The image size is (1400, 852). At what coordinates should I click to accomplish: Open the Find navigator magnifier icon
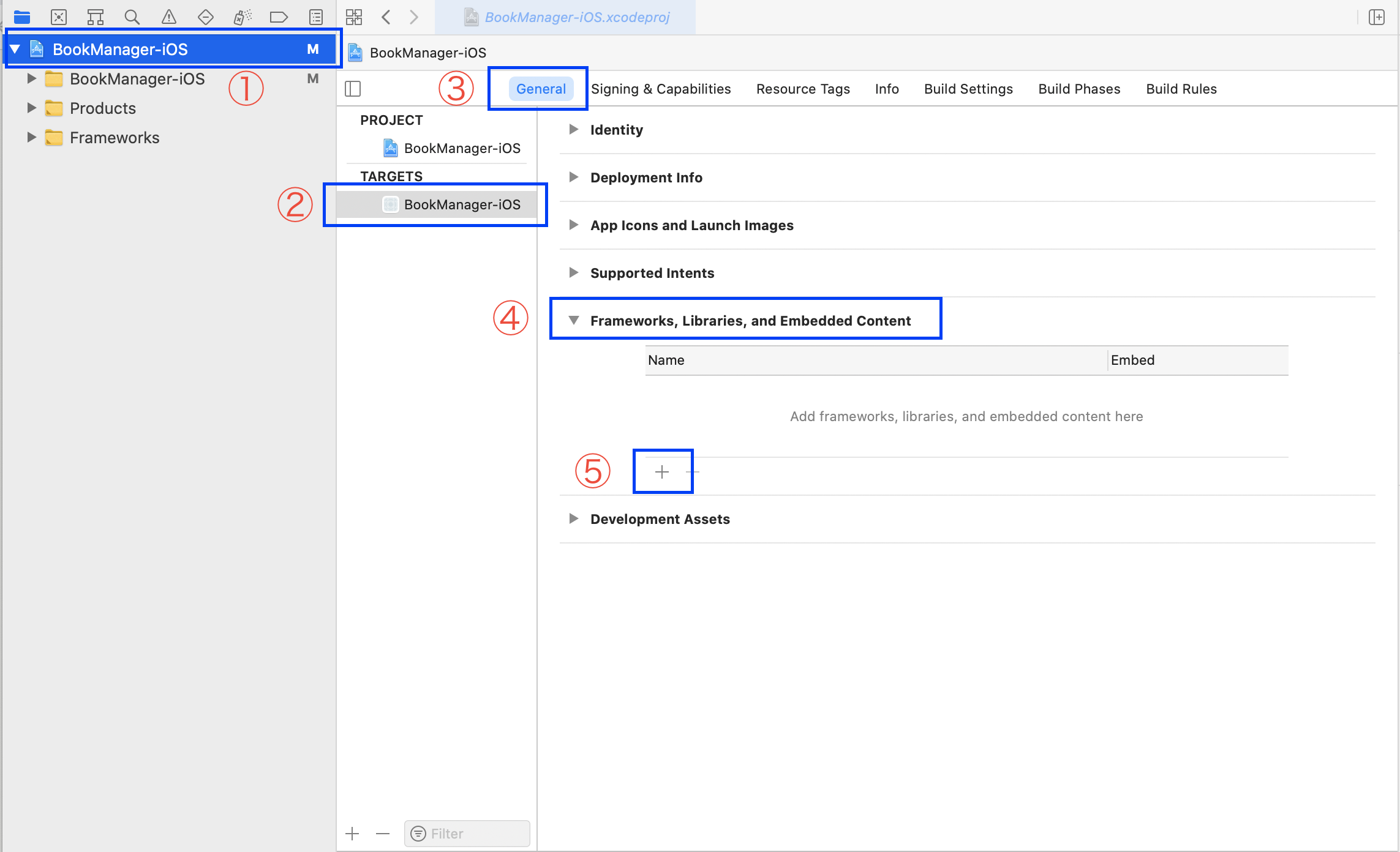(132, 17)
